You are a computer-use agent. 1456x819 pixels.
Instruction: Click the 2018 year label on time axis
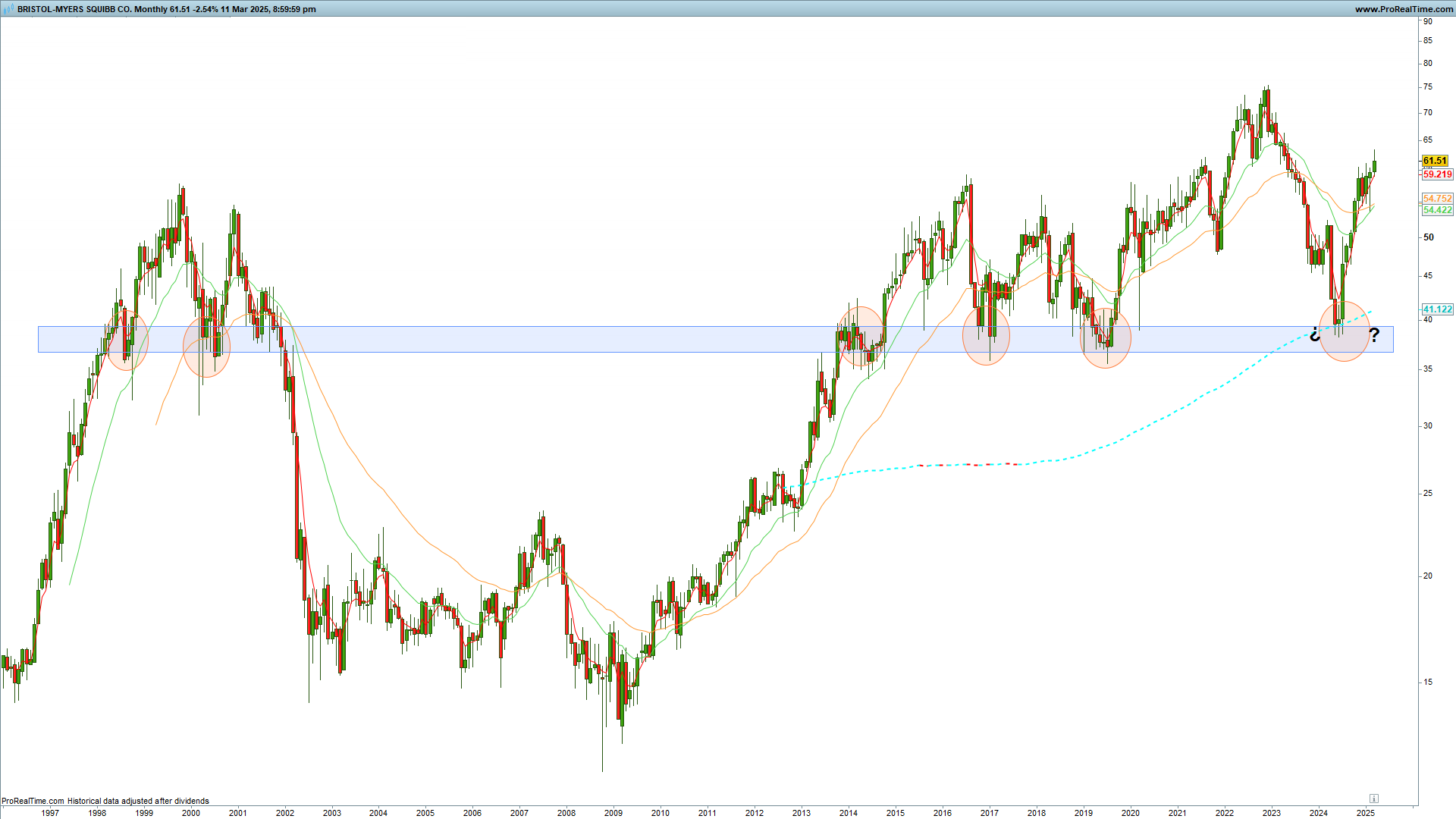[1037, 813]
